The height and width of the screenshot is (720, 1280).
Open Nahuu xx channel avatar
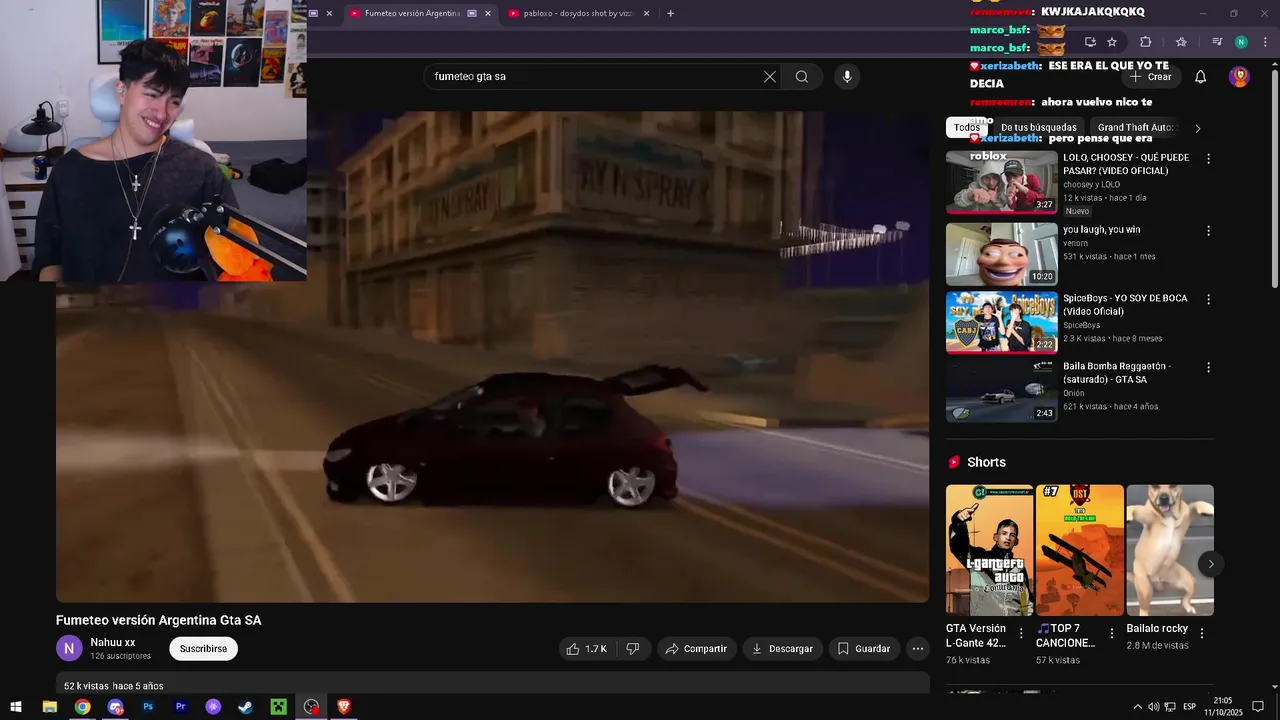coord(69,649)
